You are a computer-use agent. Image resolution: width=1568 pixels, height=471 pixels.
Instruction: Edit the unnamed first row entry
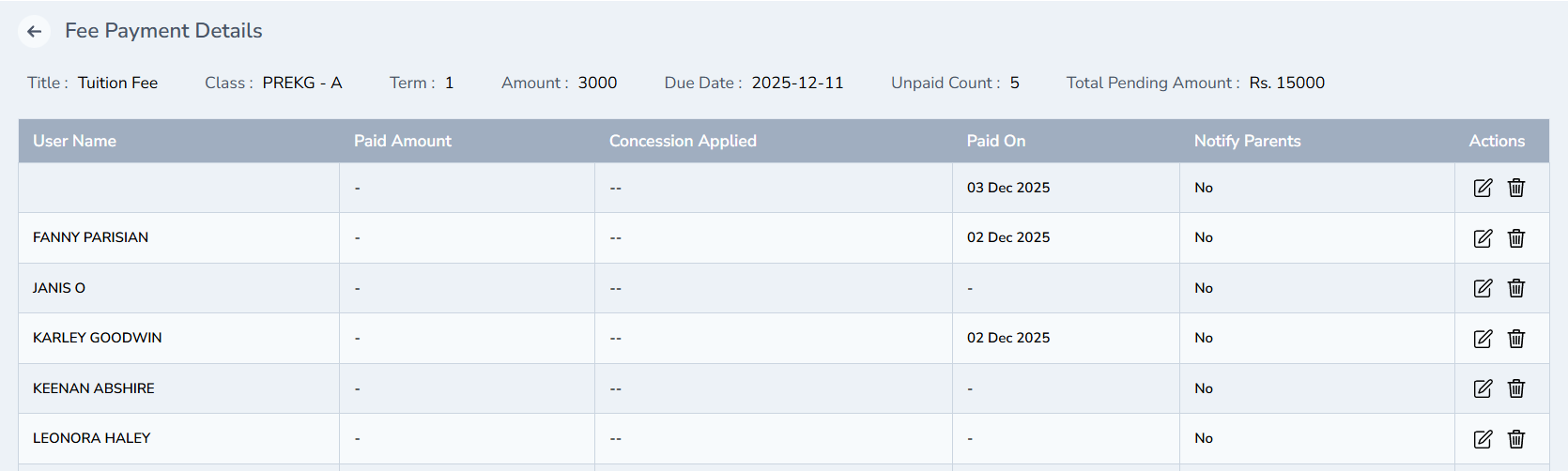pyautogui.click(x=1483, y=188)
